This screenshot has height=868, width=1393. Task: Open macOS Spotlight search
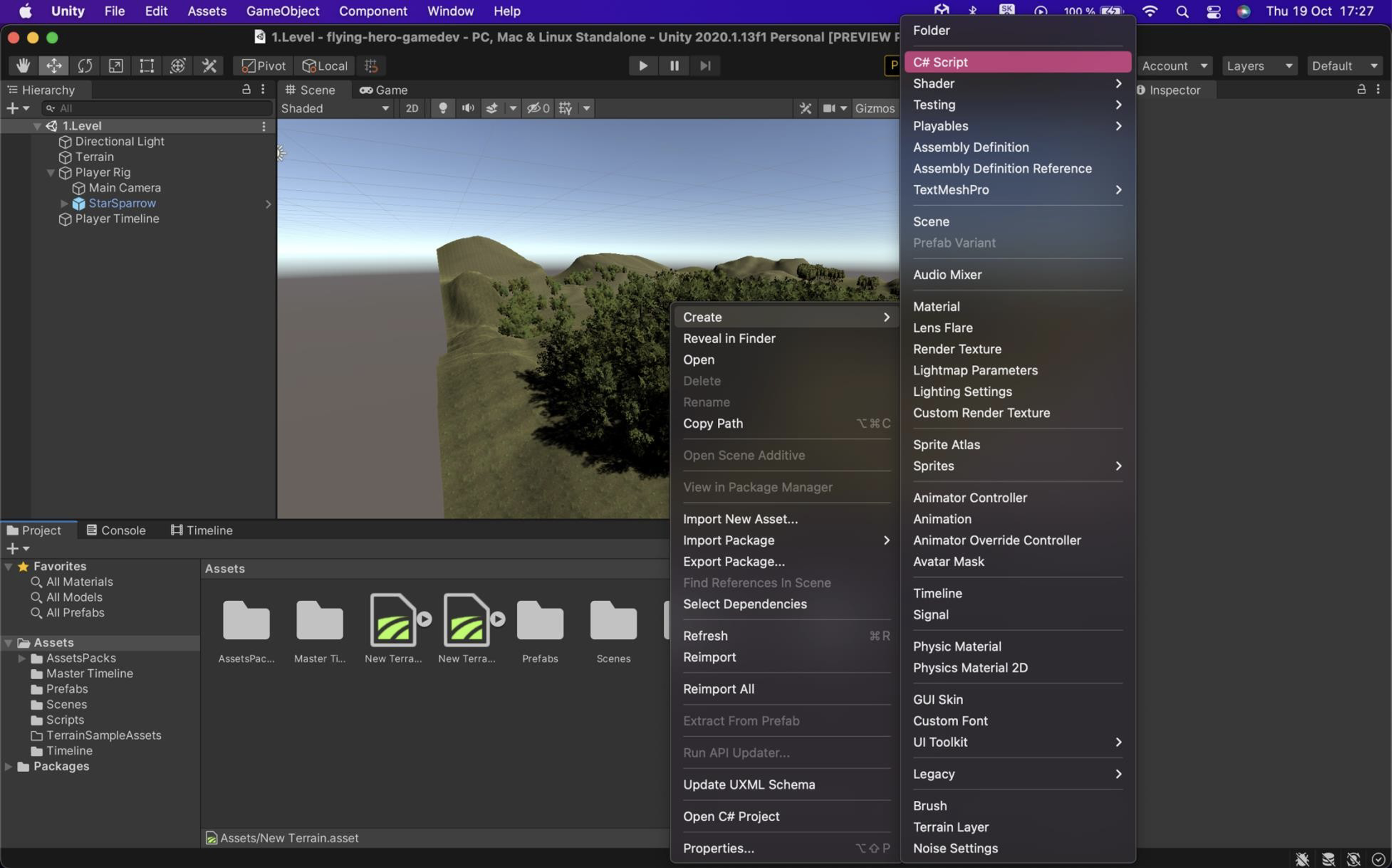(1183, 11)
